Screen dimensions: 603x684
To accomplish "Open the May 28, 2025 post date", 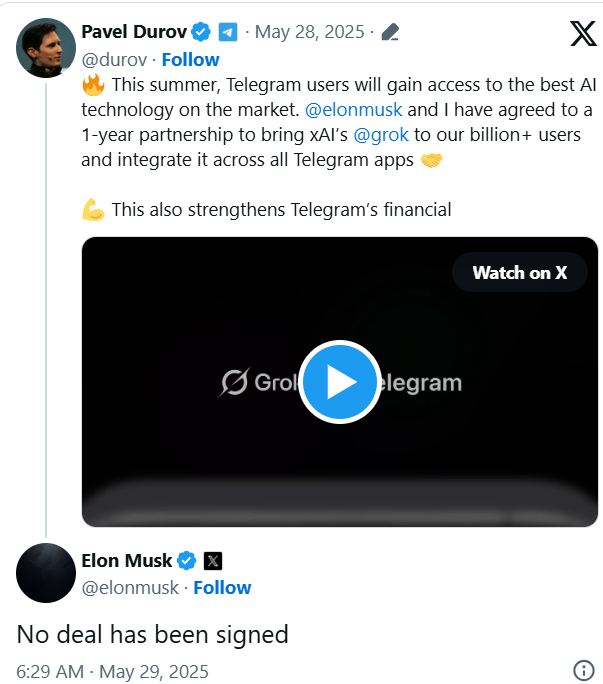I will pyautogui.click(x=309, y=32).
